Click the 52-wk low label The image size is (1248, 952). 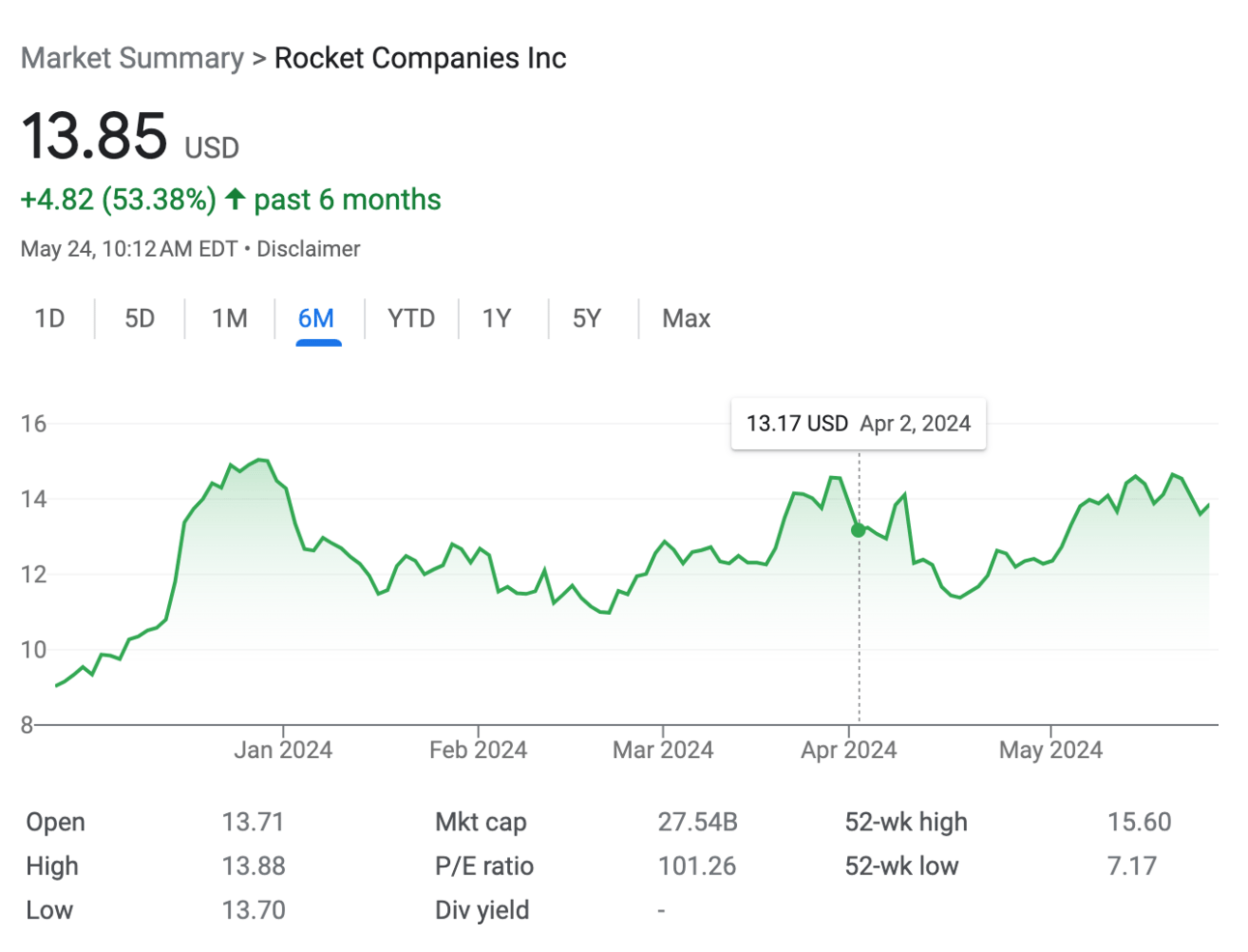click(x=902, y=866)
